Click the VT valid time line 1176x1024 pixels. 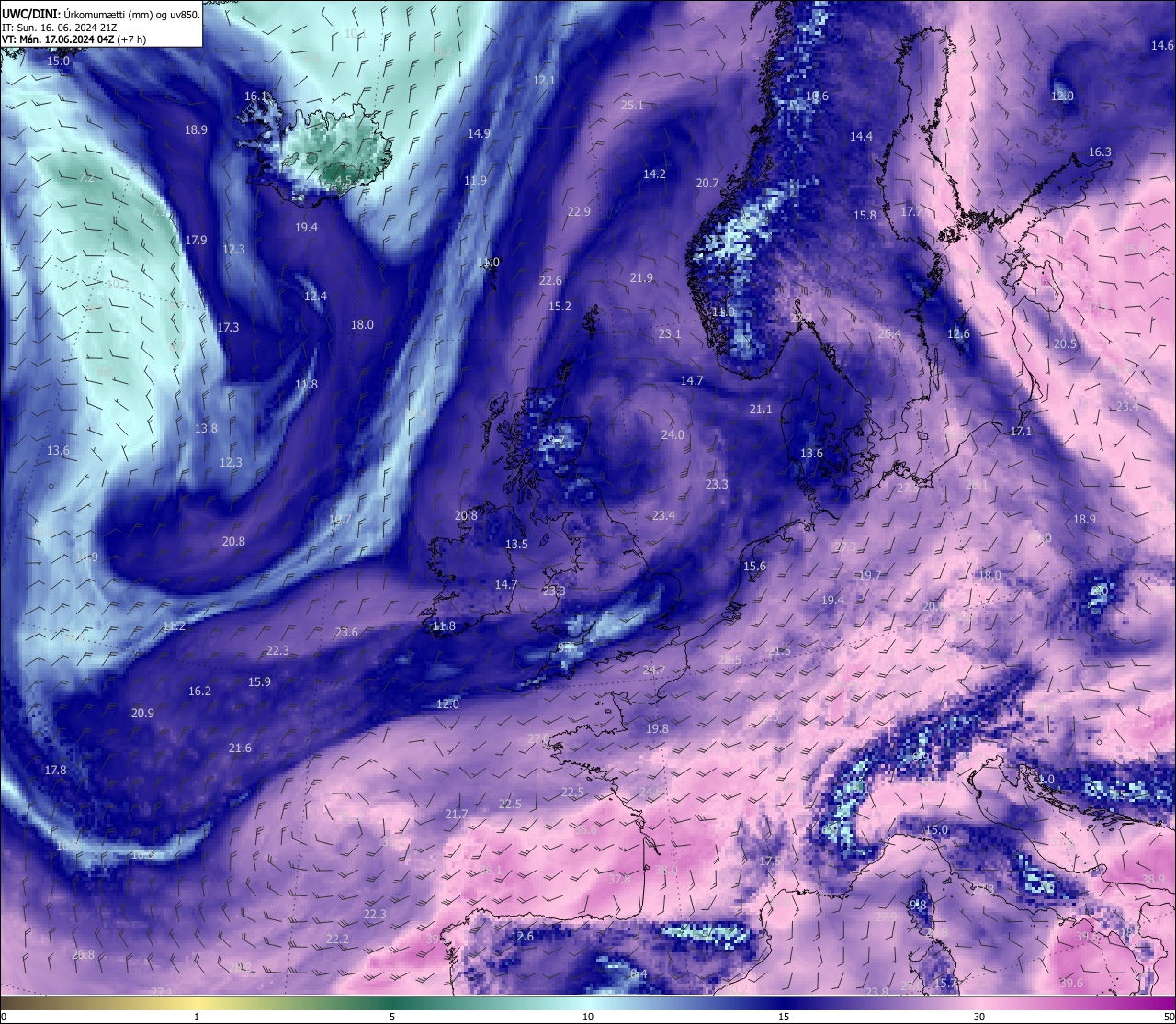(x=74, y=39)
